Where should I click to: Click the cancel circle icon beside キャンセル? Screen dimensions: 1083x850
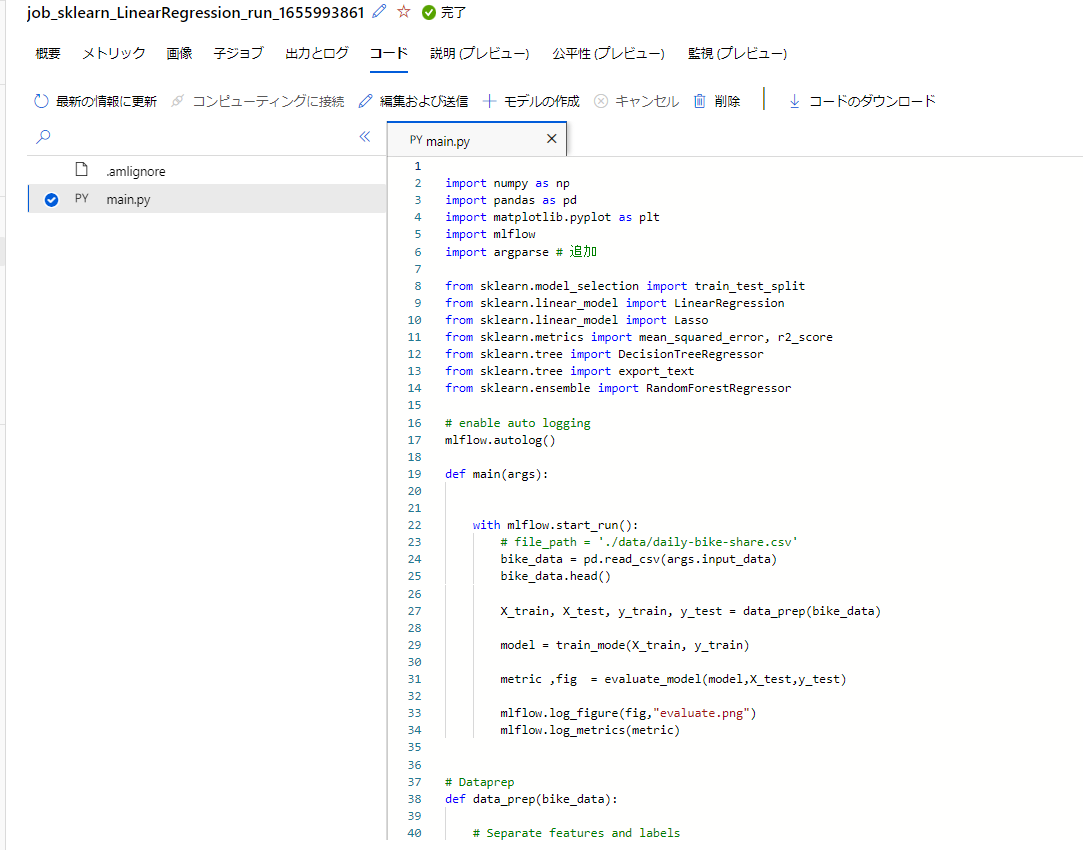[601, 101]
